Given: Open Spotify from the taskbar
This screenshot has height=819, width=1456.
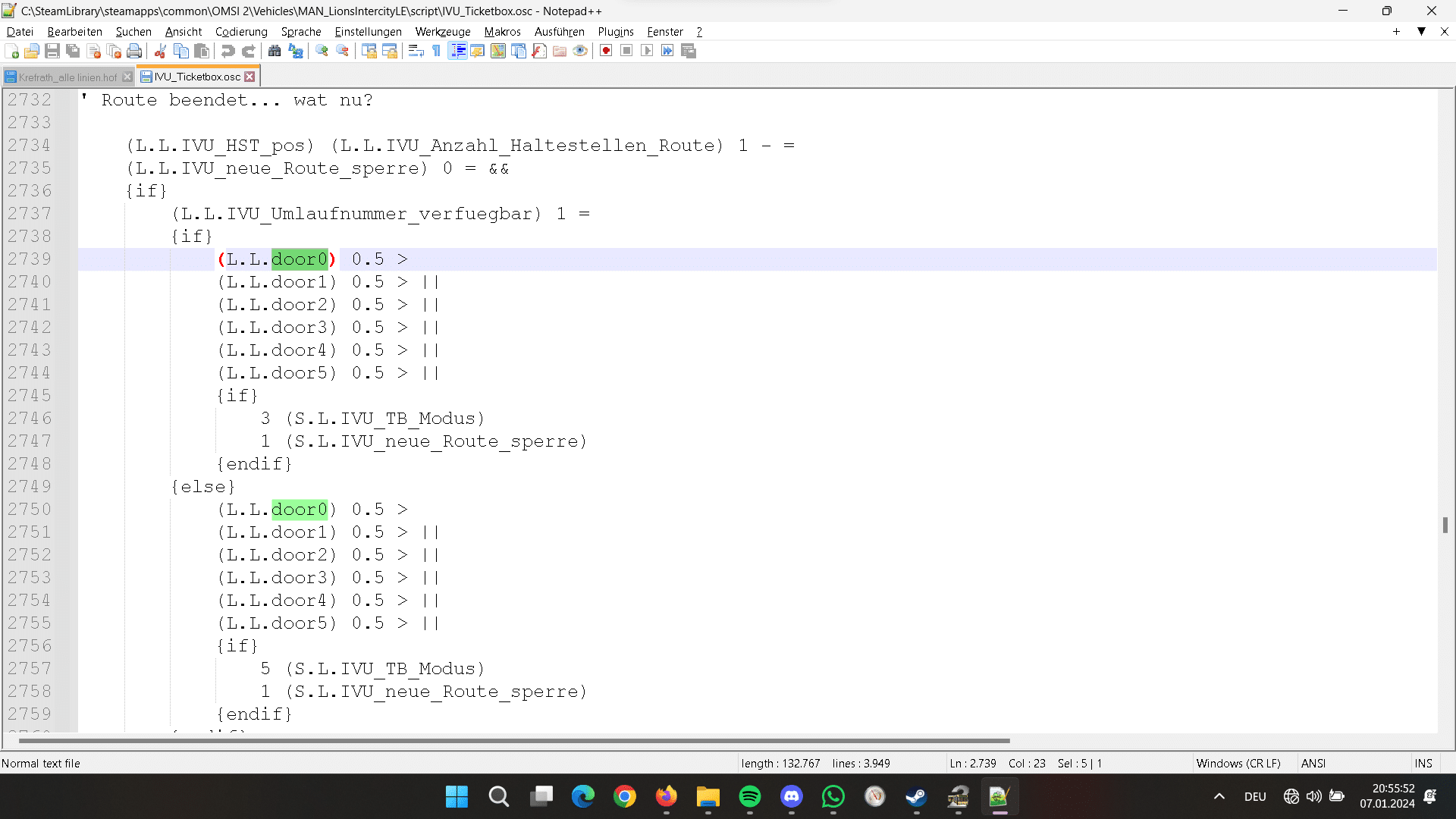Looking at the screenshot, I should 749,796.
